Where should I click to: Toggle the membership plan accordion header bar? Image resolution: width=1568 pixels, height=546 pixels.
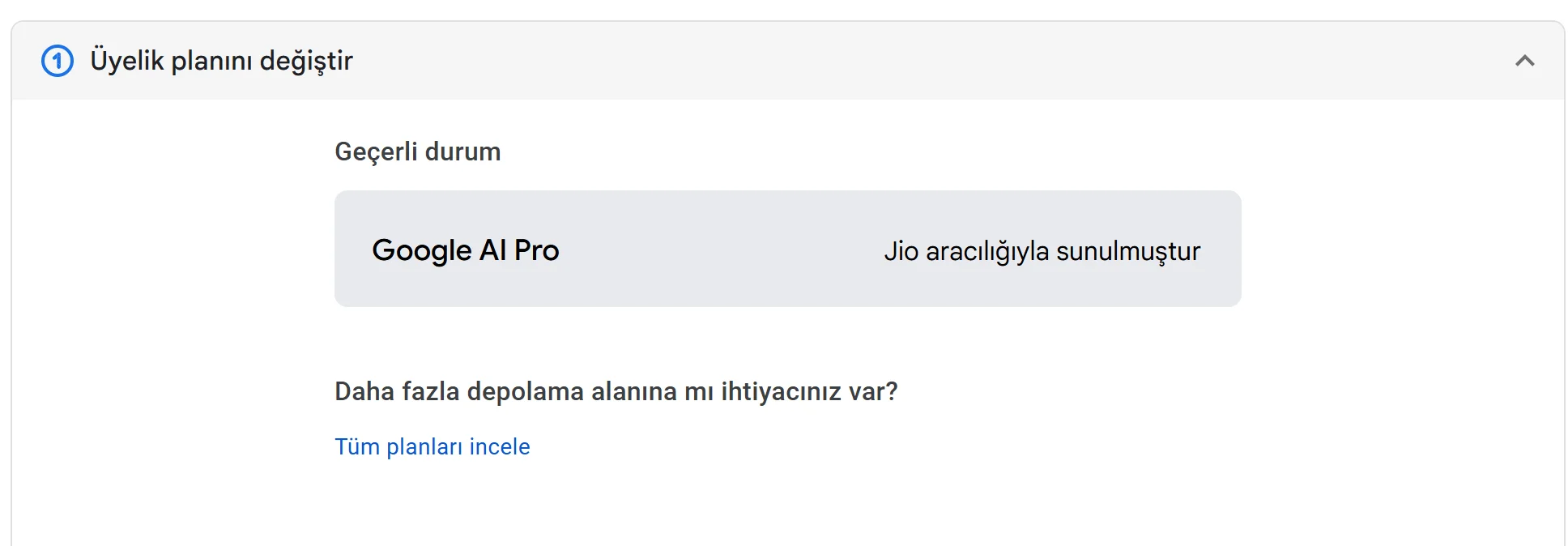(x=787, y=61)
